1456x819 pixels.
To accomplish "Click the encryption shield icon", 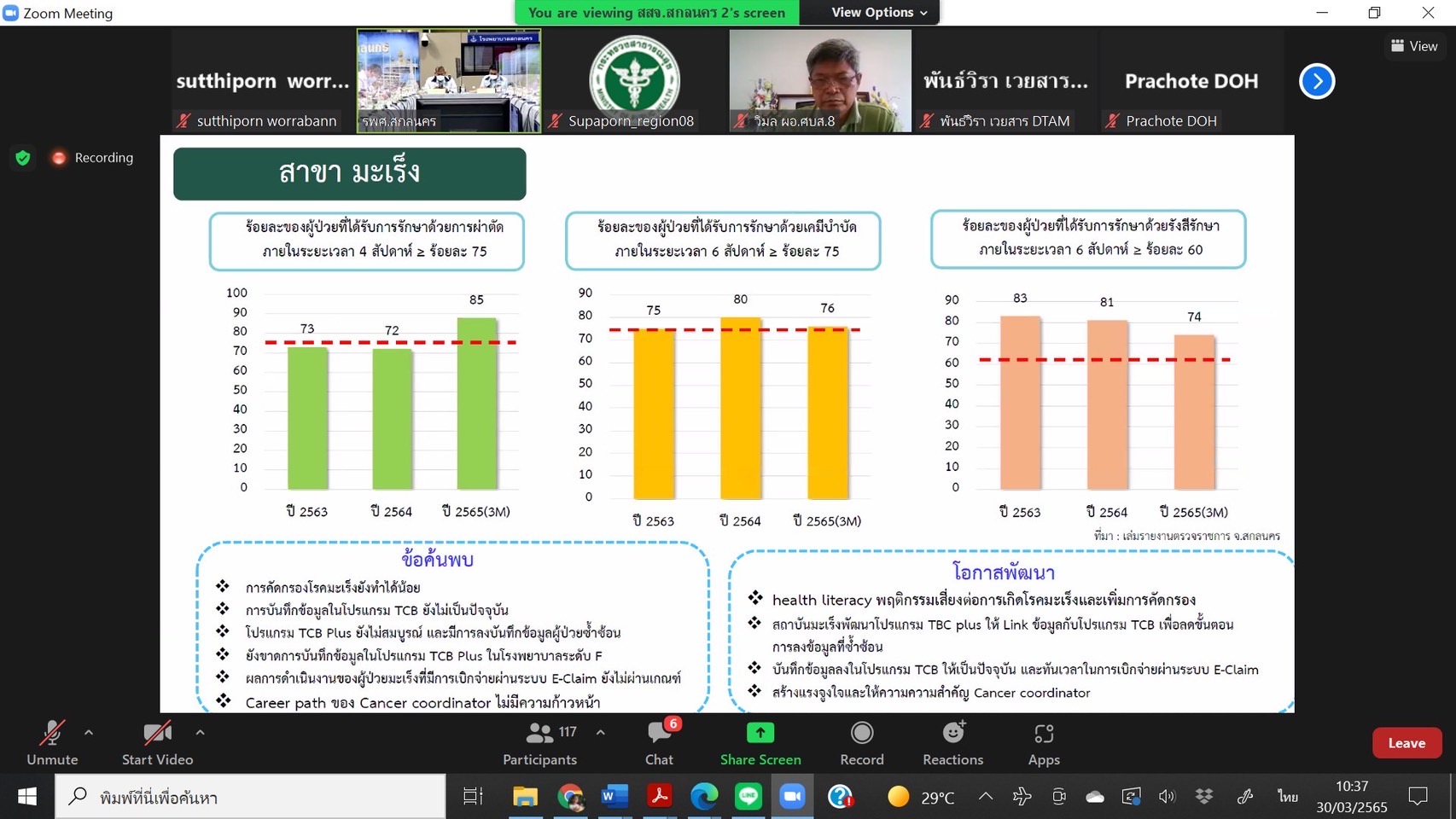I will pyautogui.click(x=23, y=158).
